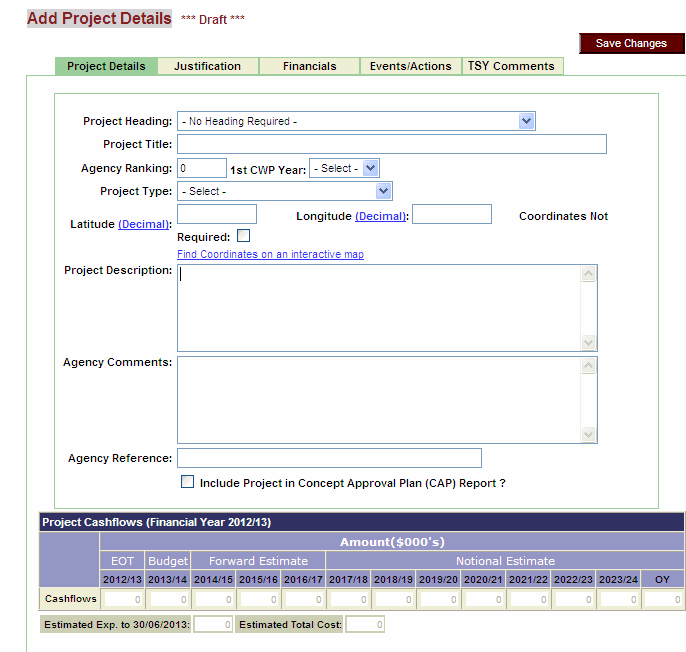Open the Financials tab
This screenshot has height=652, width=686.
coord(309,66)
